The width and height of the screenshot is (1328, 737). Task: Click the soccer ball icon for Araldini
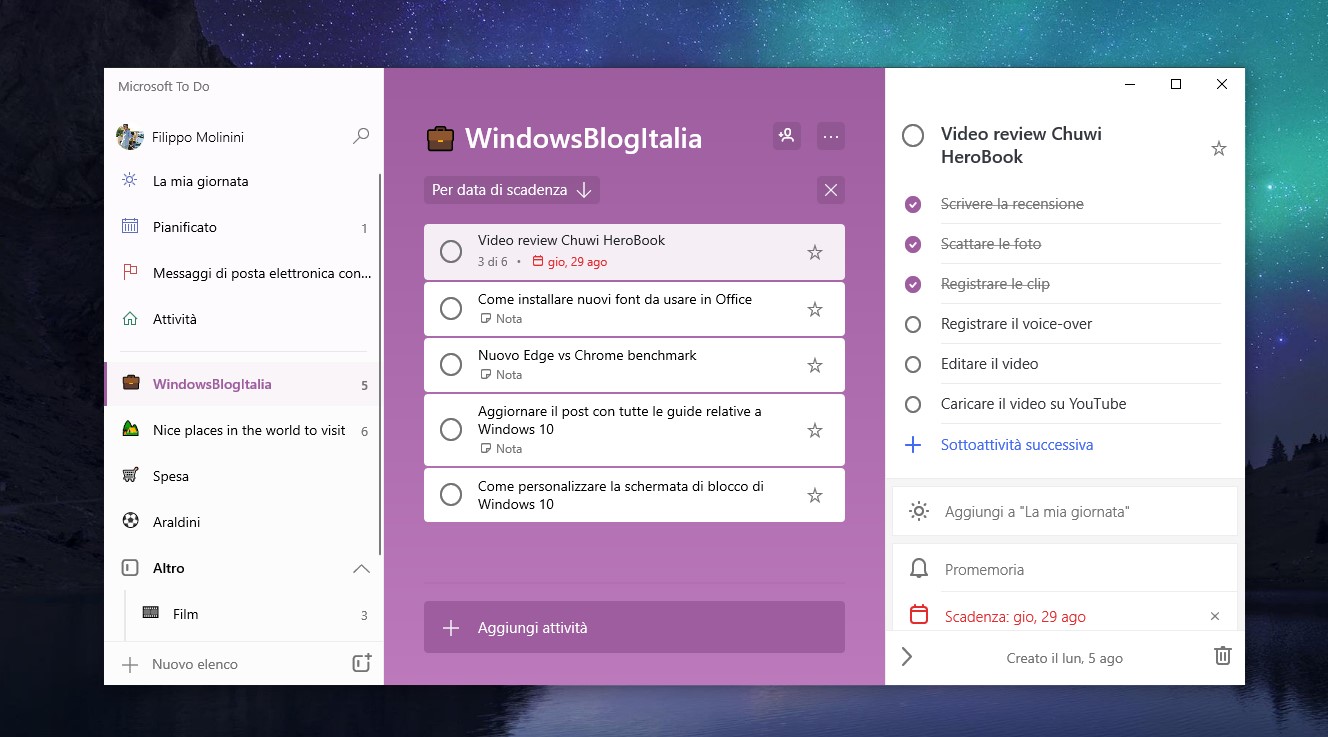[130, 521]
